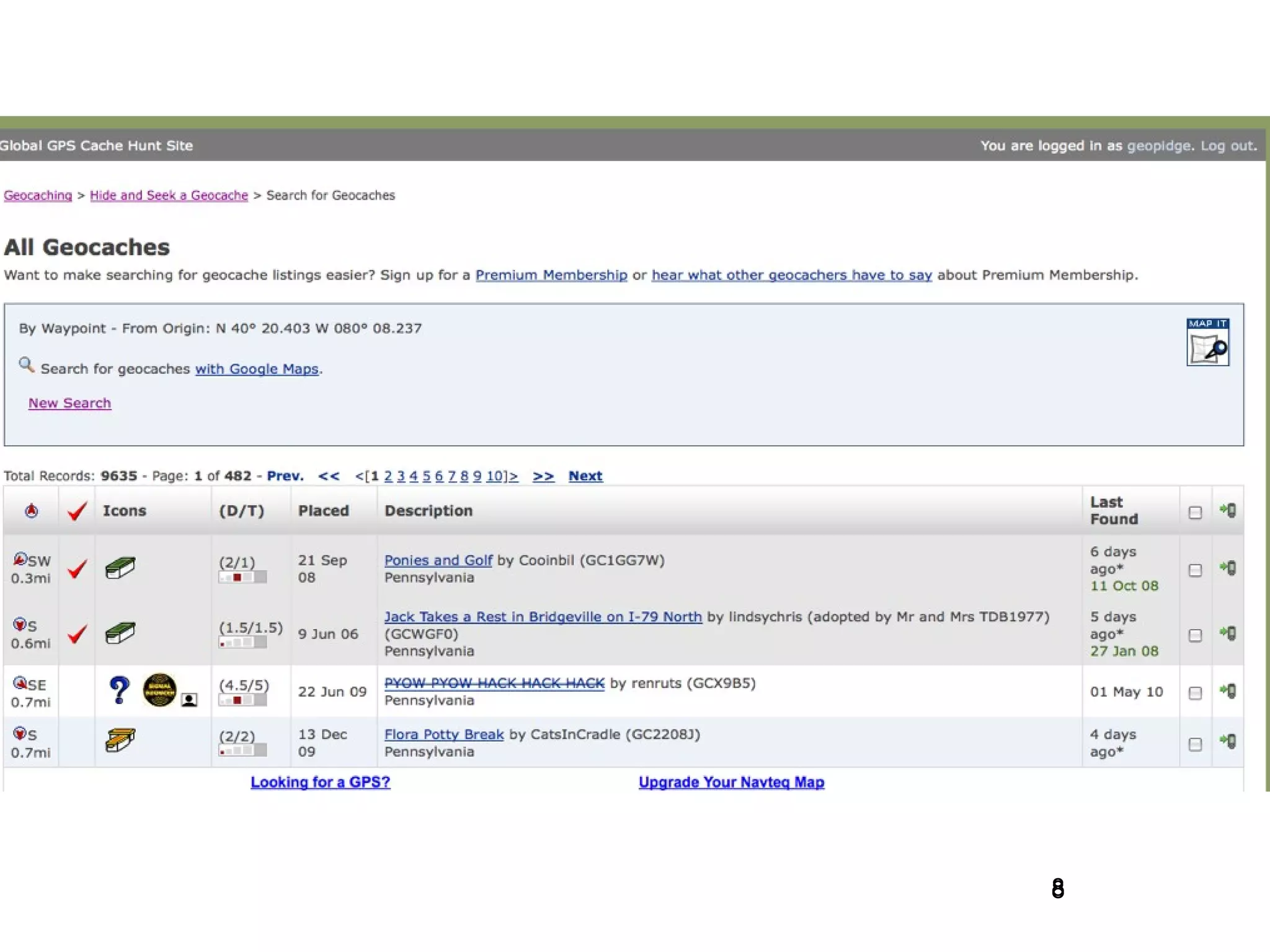Click send-to-GPS icon in Flora Potty Break row
Screen dimensions: 1270x952
[1228, 741]
